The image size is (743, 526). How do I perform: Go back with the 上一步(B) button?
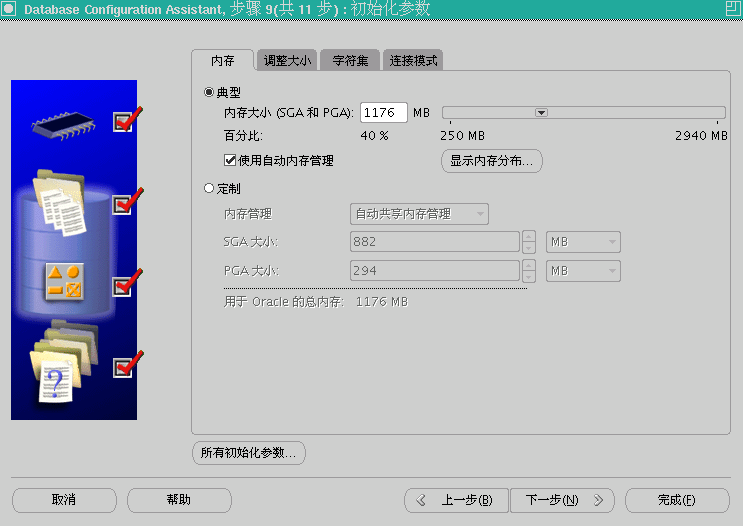point(456,500)
